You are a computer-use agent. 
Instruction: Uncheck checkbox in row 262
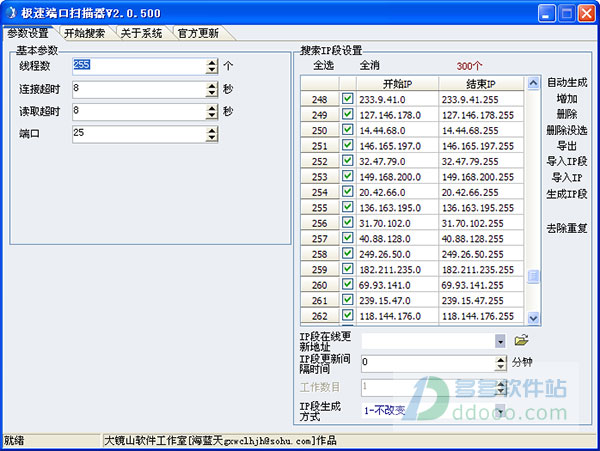347,315
